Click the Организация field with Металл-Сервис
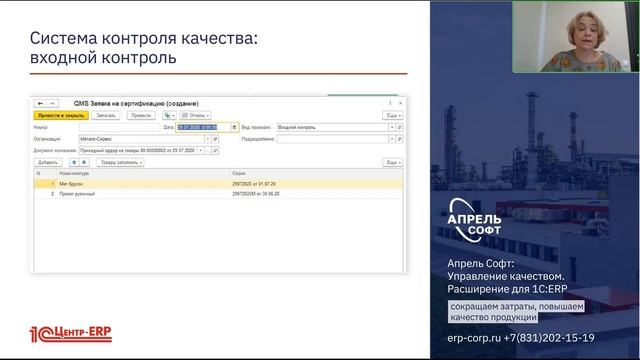 tap(141, 139)
